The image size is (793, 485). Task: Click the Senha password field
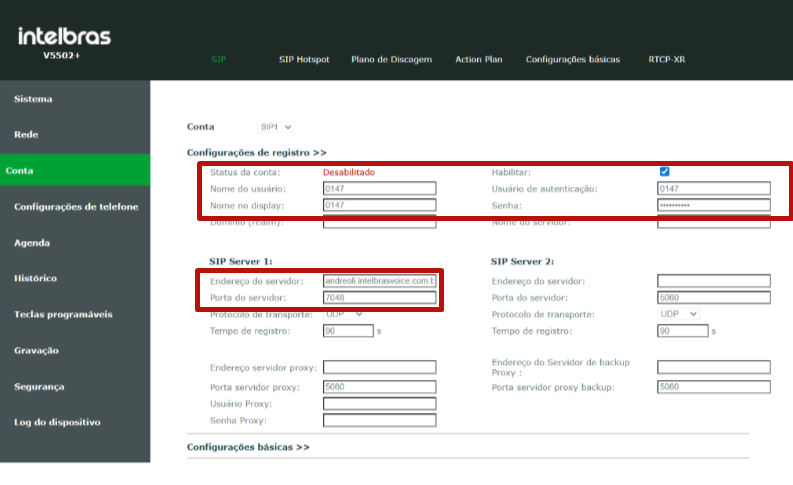tap(714, 205)
